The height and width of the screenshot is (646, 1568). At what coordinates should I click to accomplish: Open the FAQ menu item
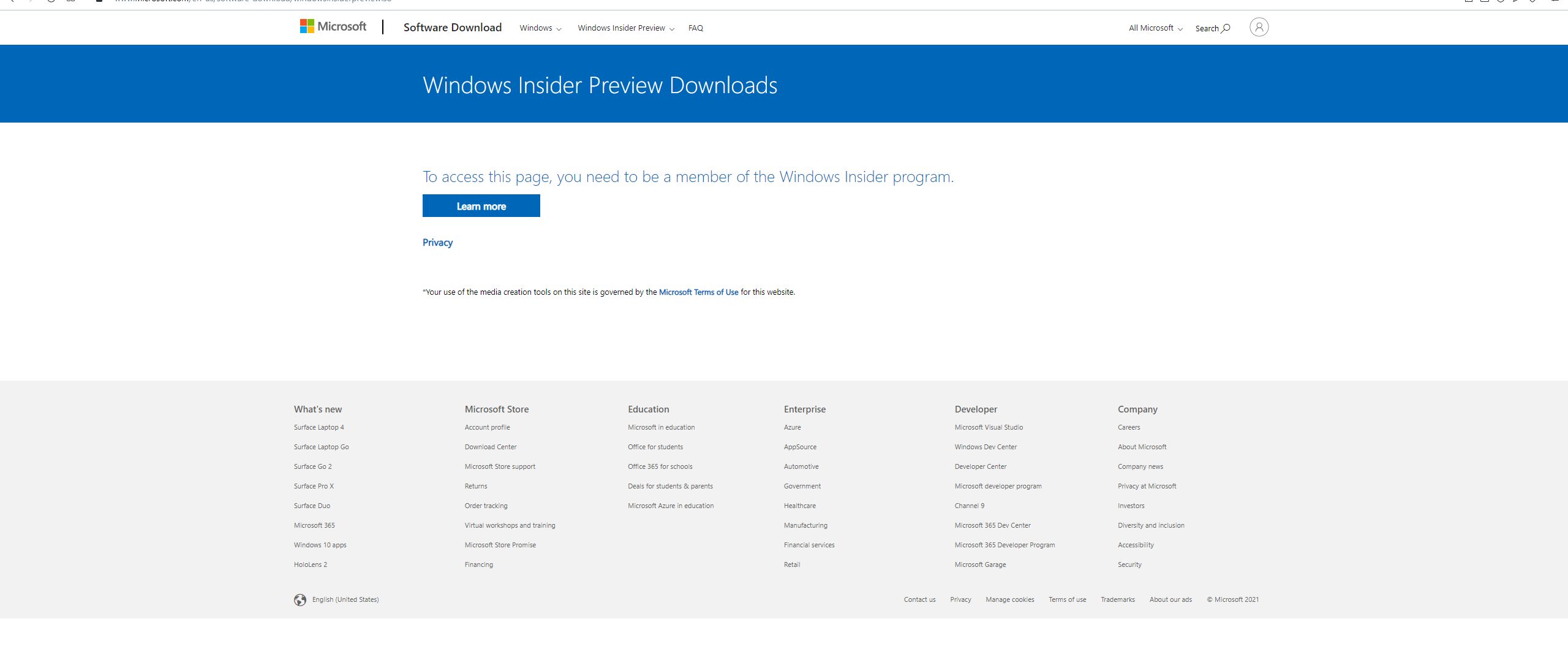(696, 28)
